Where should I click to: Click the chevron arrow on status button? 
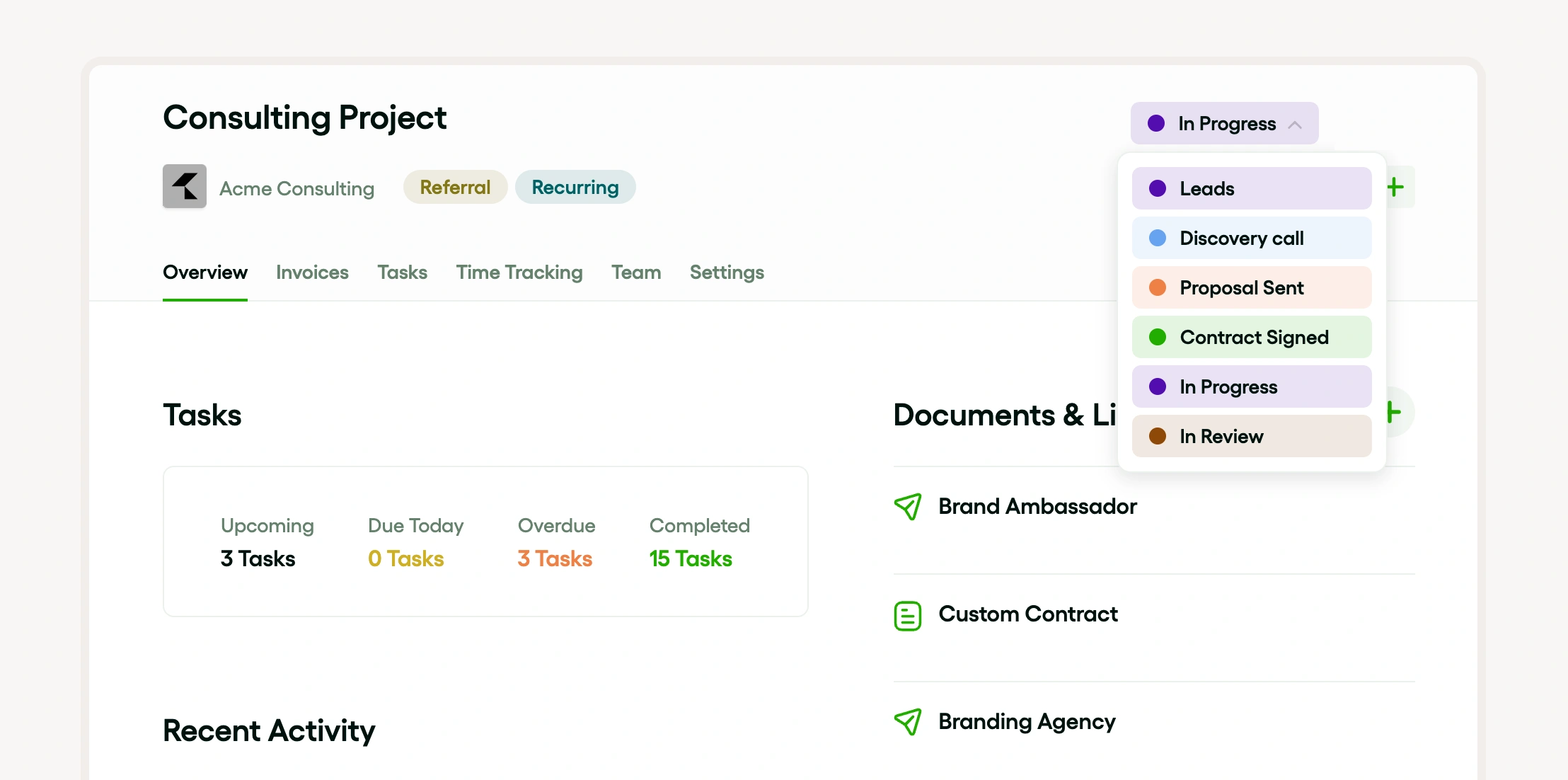1295,125
